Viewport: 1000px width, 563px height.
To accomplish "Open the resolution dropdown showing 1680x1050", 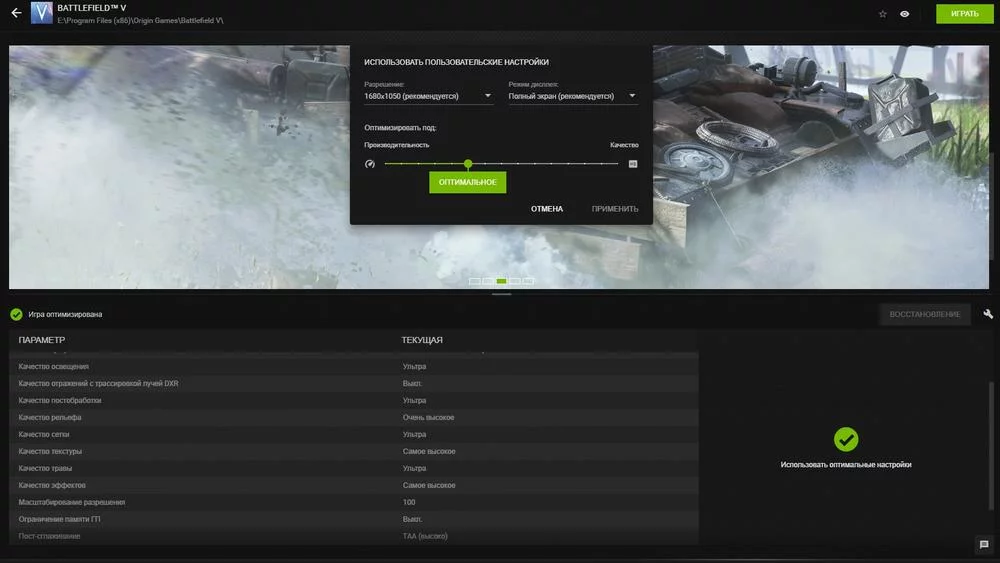I will pos(428,97).
